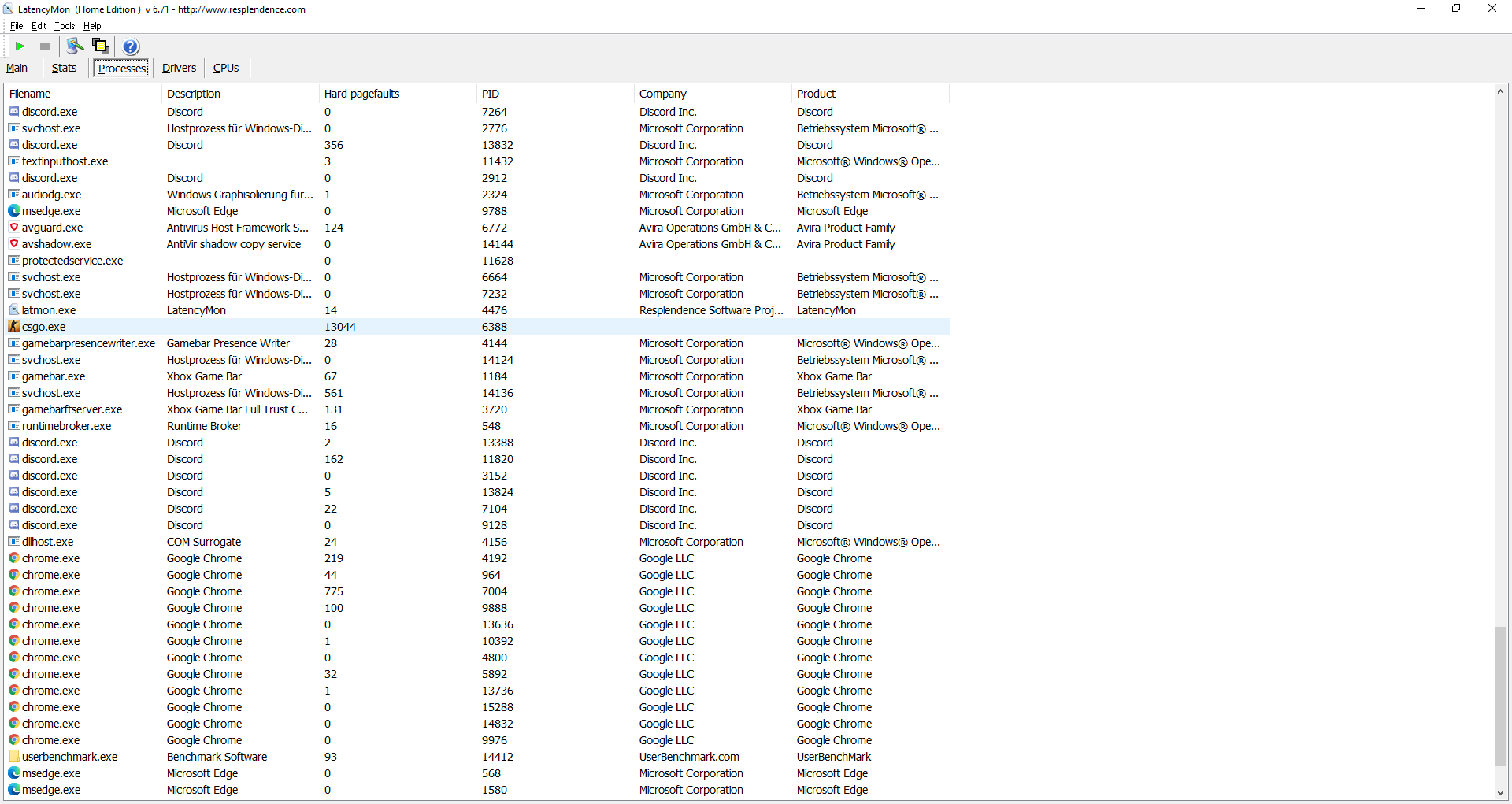Image resolution: width=1512 pixels, height=804 pixels.
Task: Click the 13044 hard pagefaults value
Action: tap(340, 327)
